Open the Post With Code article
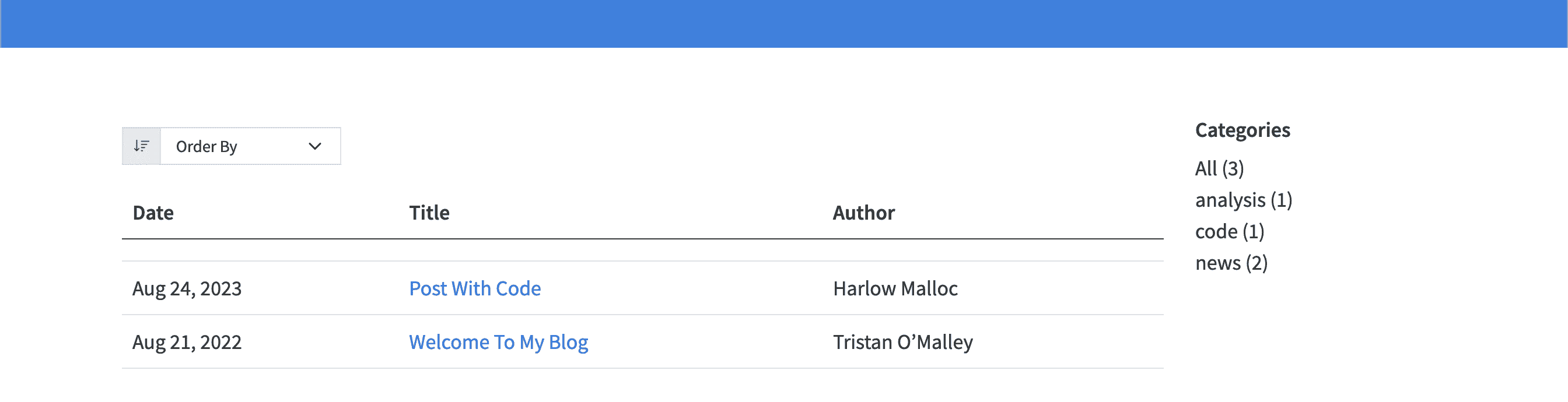The width and height of the screenshot is (1568, 402). pos(474,288)
